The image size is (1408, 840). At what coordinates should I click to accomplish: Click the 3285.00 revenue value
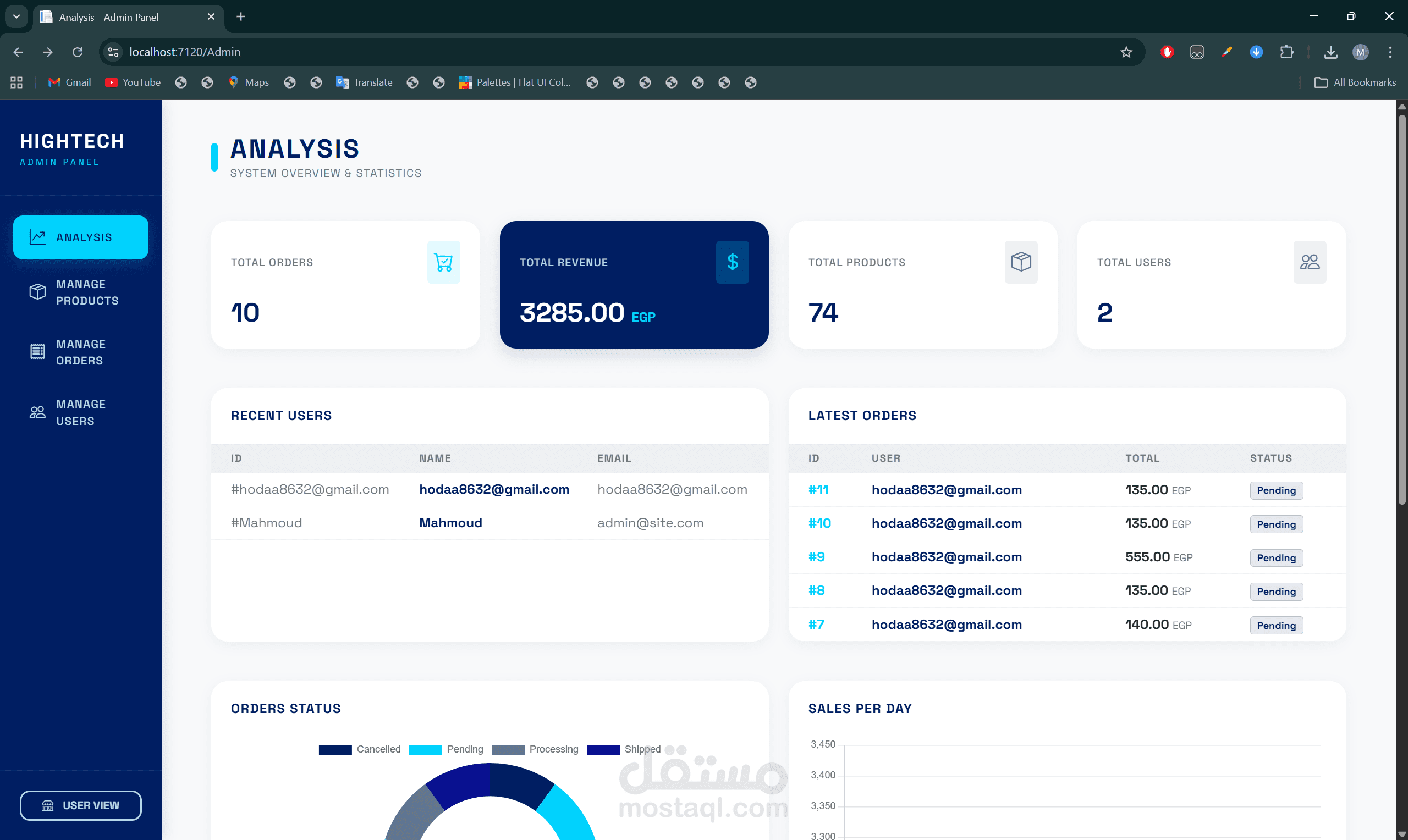coord(572,312)
